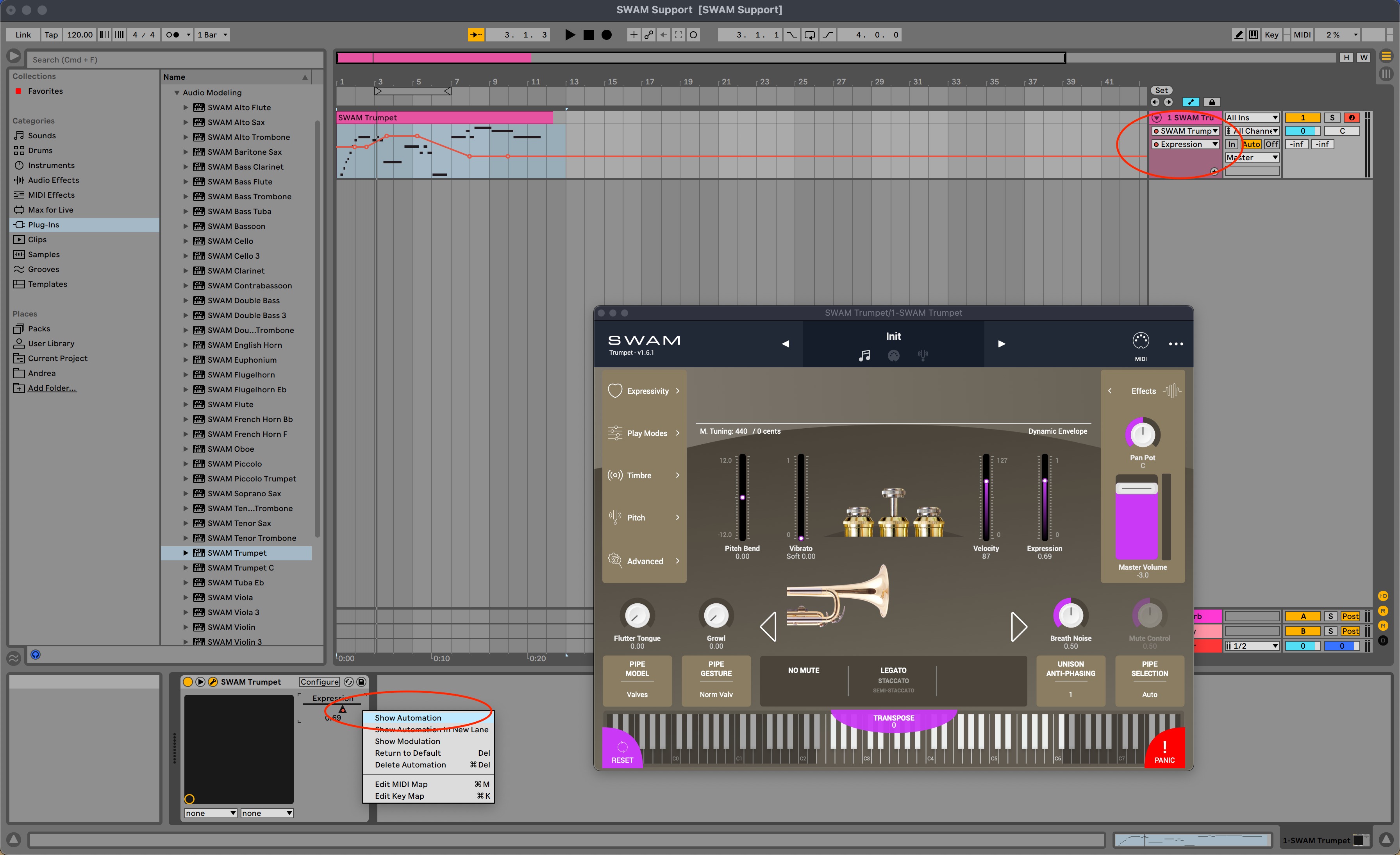Open the 1 Bar quantization dropdown
The height and width of the screenshot is (855, 1400).
pos(212,35)
